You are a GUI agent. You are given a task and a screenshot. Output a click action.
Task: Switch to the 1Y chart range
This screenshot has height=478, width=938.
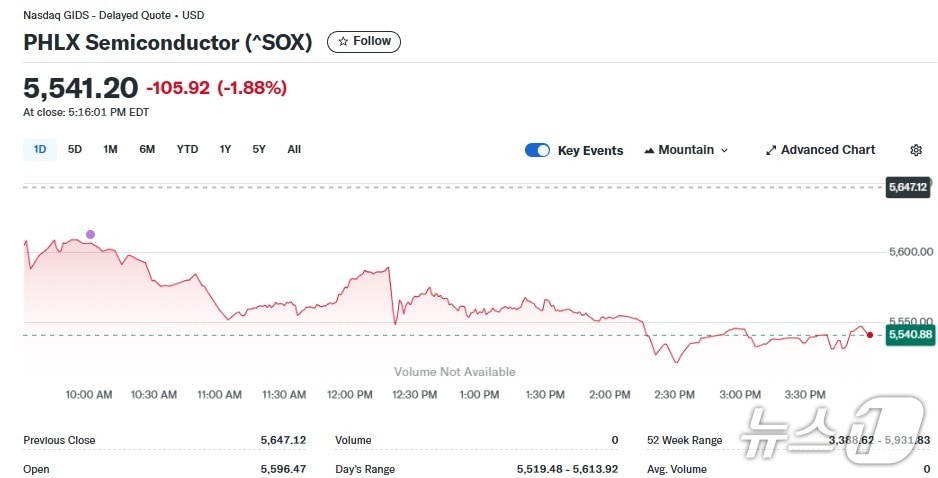point(225,149)
